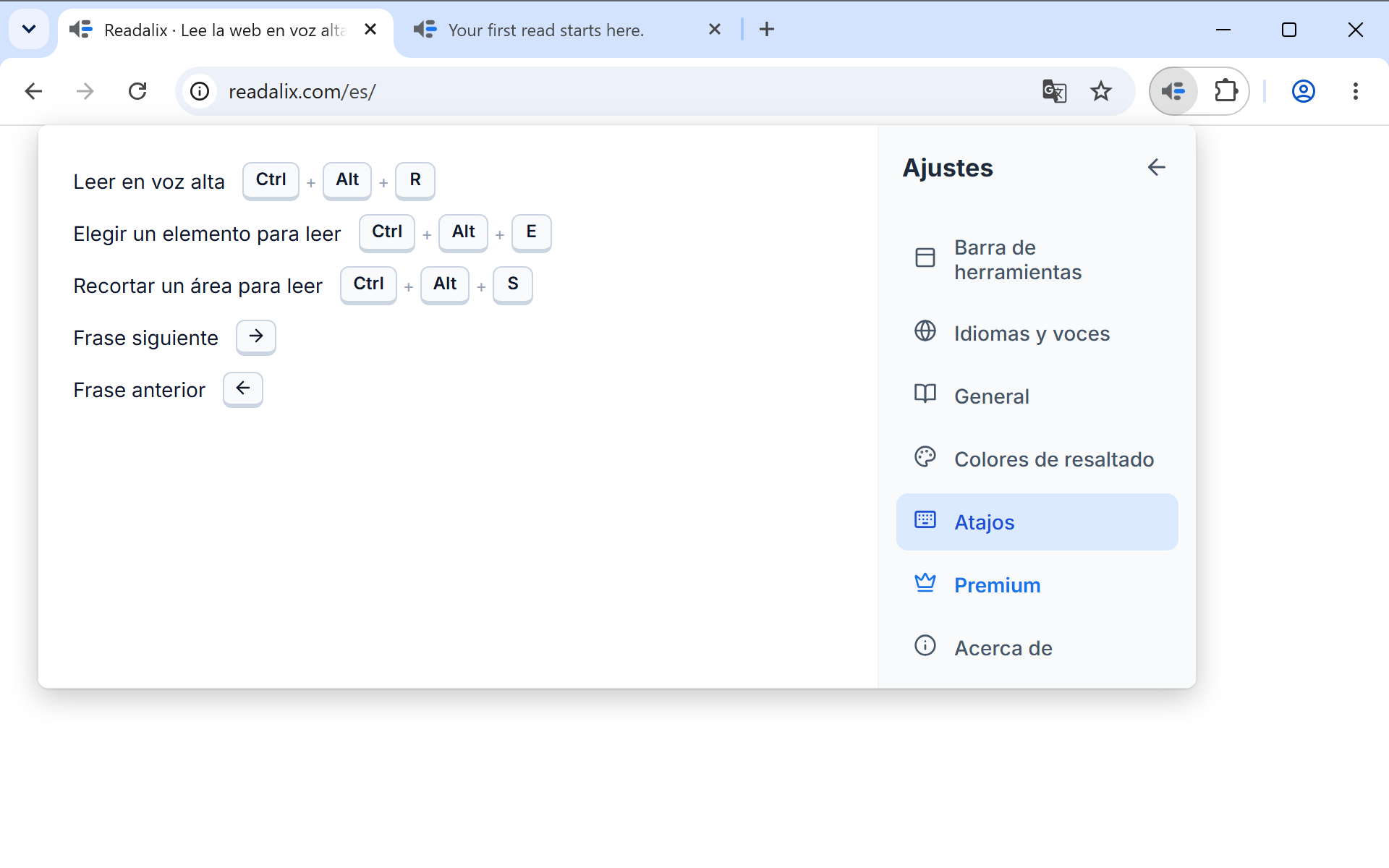
Task: Click the left arrow key for Frase anterior
Action: 243,388
